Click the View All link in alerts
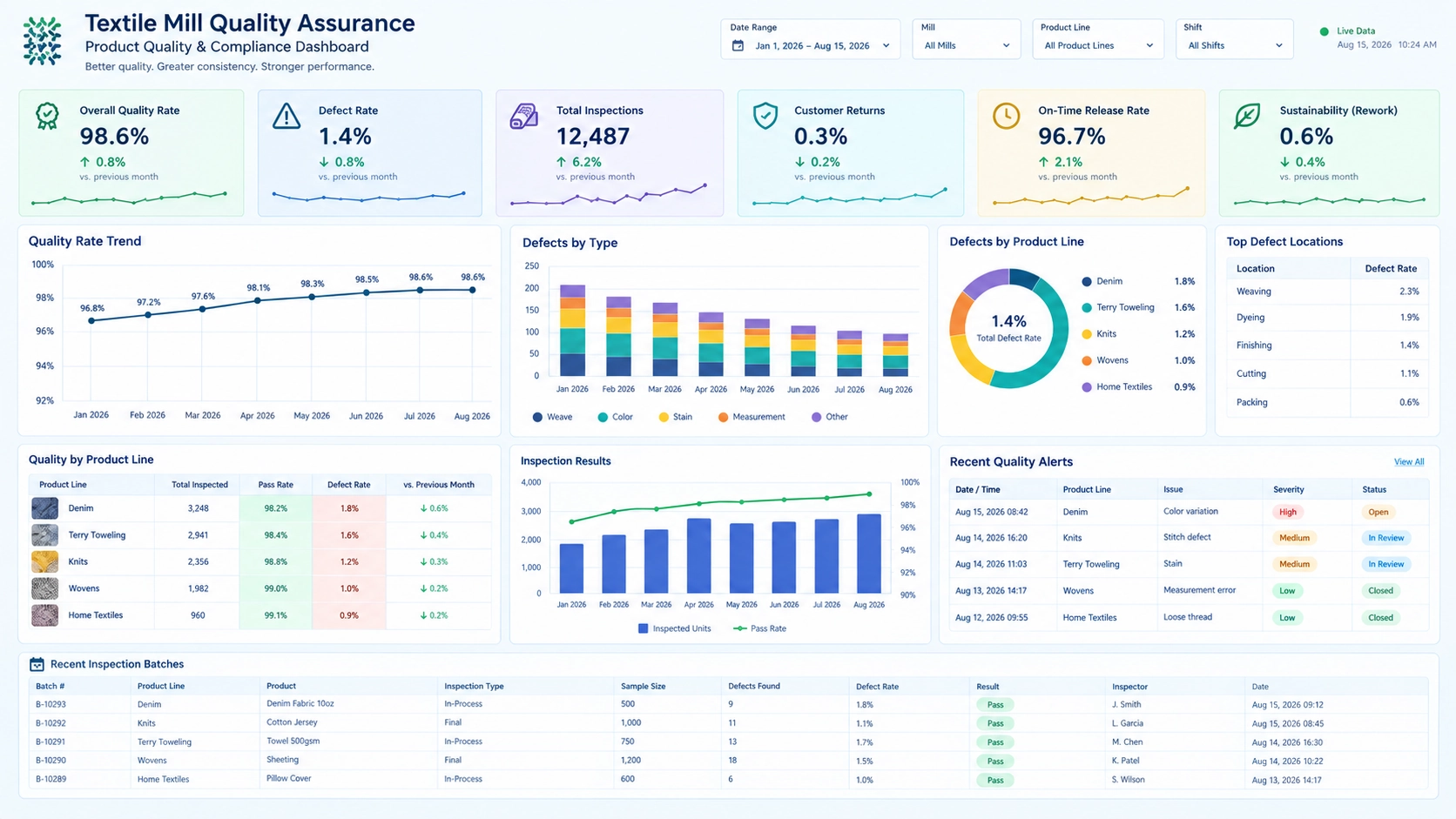The height and width of the screenshot is (819, 1456). coord(1408,462)
